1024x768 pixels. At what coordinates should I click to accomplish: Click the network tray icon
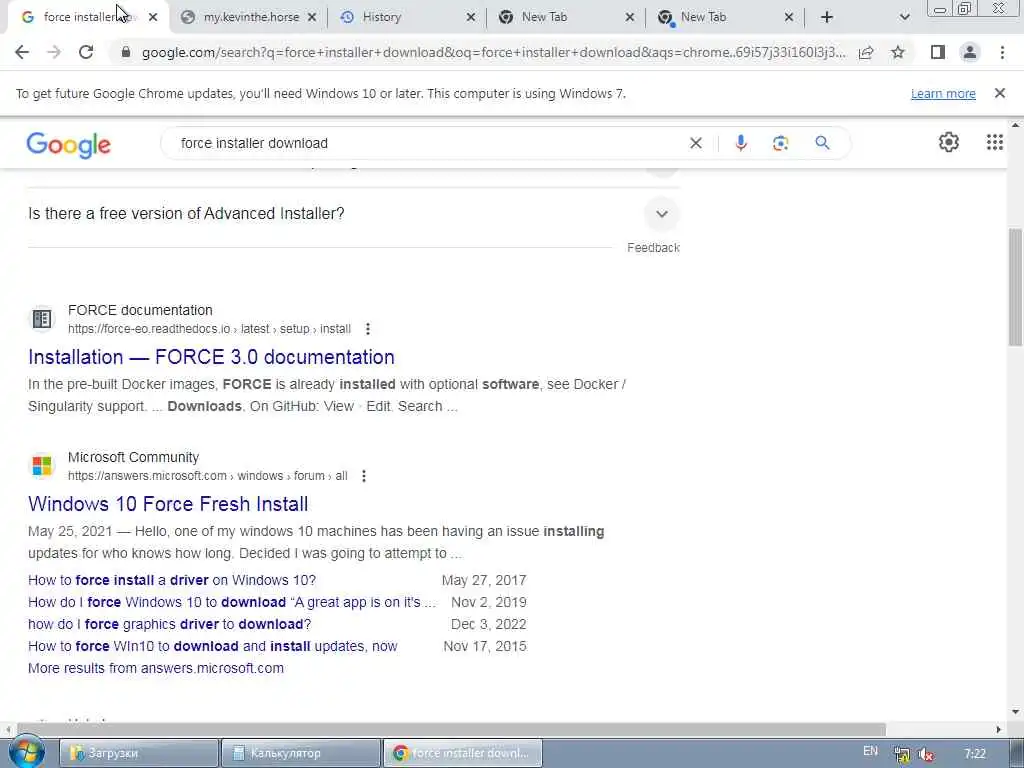click(x=902, y=754)
